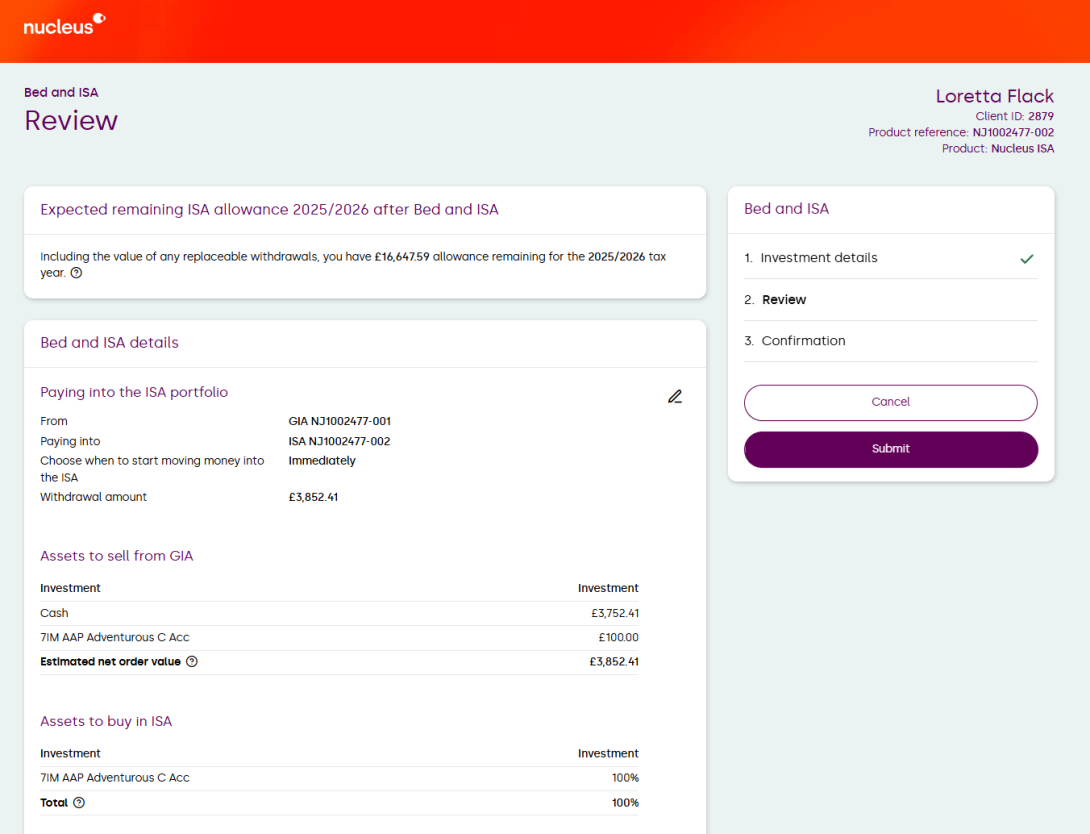Image resolution: width=1090 pixels, height=834 pixels.
Task: Submit the Bed and ISA request
Action: point(890,449)
